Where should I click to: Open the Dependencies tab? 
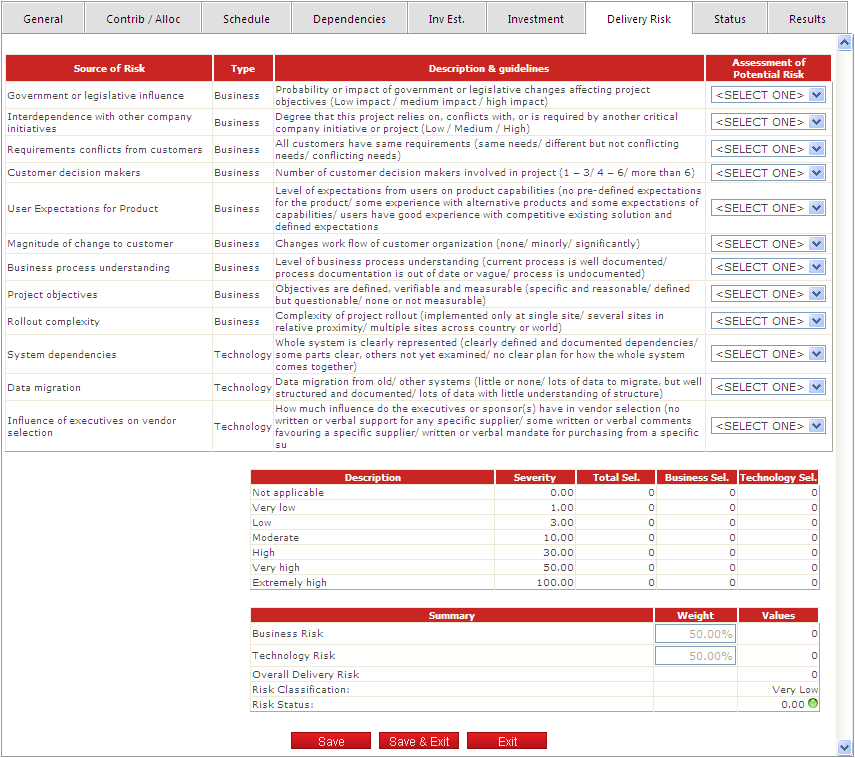[349, 19]
